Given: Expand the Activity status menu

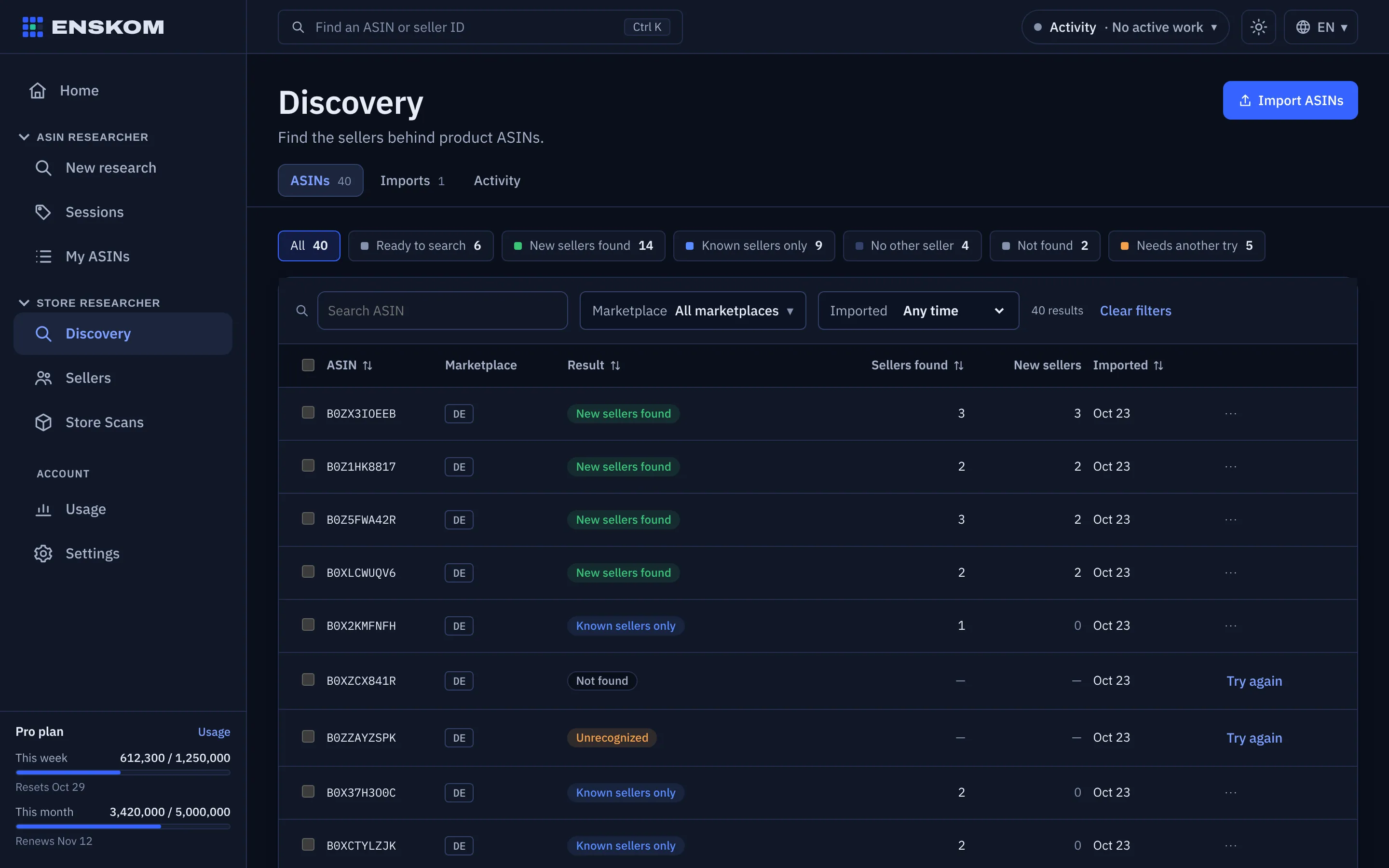Looking at the screenshot, I should click(1125, 27).
